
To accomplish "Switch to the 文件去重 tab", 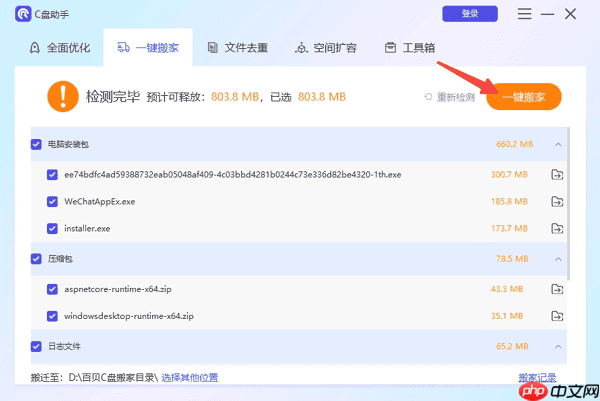I will coord(238,48).
